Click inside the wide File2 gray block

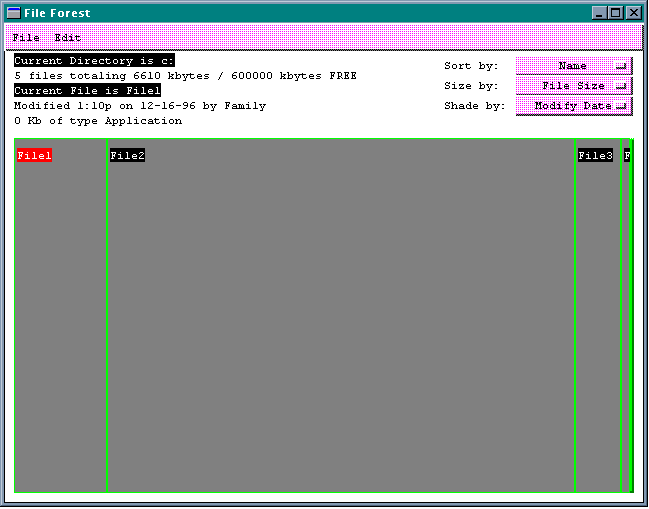pos(340,320)
